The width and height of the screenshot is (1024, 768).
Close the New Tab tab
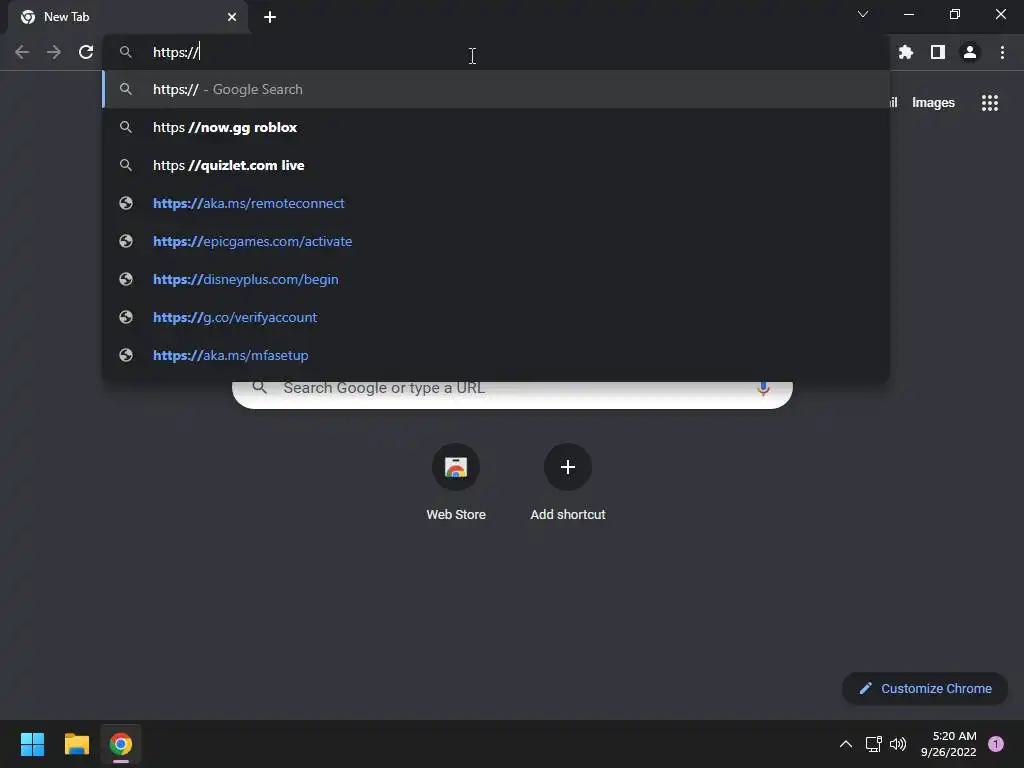[232, 17]
